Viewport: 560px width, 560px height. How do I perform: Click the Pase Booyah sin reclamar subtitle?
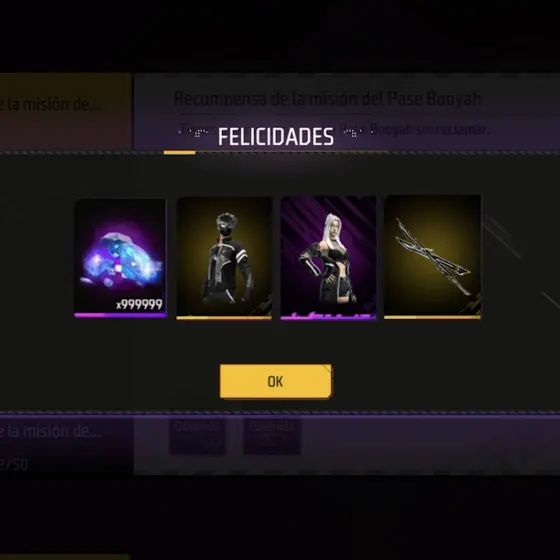pos(412,129)
